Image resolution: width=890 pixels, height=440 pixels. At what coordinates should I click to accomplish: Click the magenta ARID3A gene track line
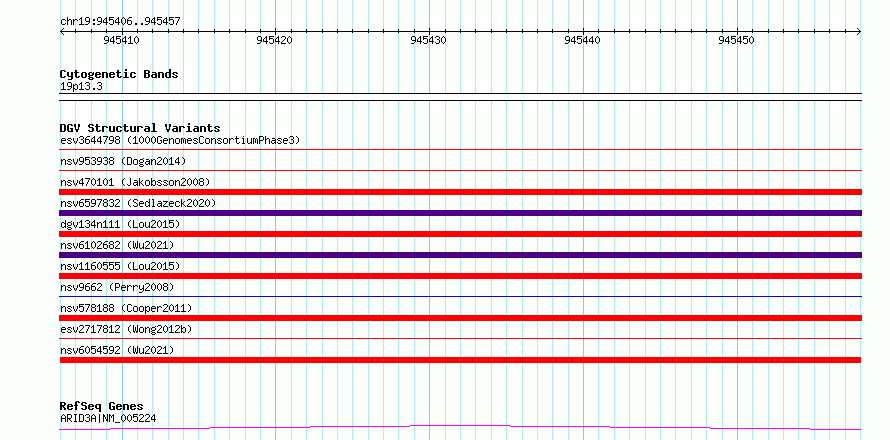point(460,427)
